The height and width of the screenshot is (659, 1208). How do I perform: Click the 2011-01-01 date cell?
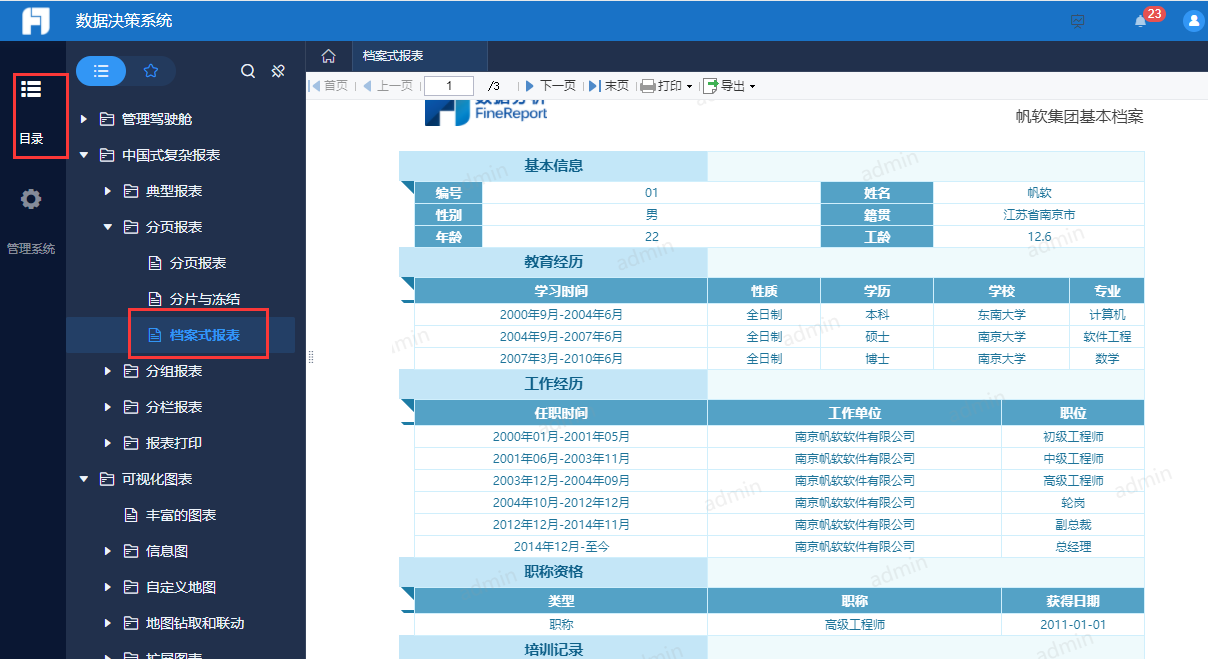(1073, 625)
